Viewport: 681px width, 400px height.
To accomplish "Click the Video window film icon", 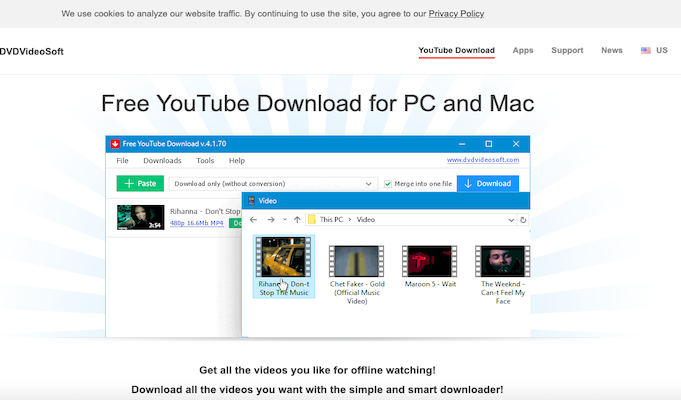I will (x=251, y=201).
